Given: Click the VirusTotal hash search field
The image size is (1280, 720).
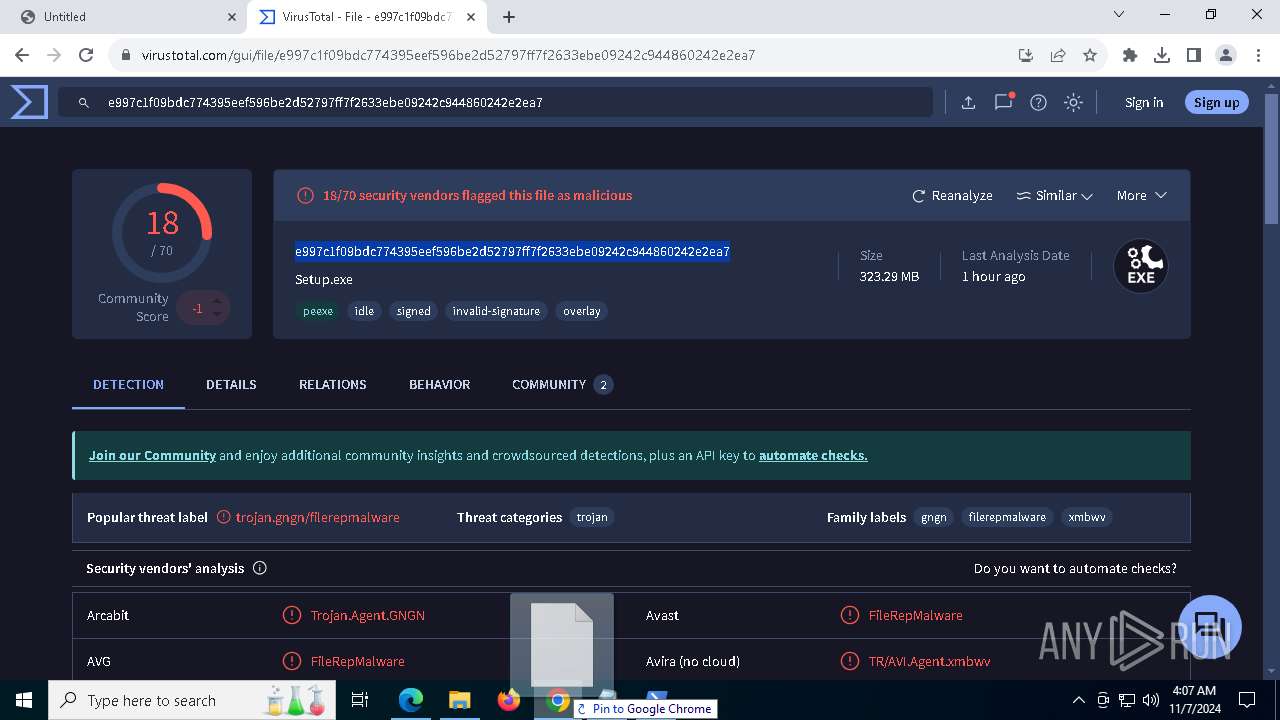Looking at the screenshot, I should [x=495, y=102].
